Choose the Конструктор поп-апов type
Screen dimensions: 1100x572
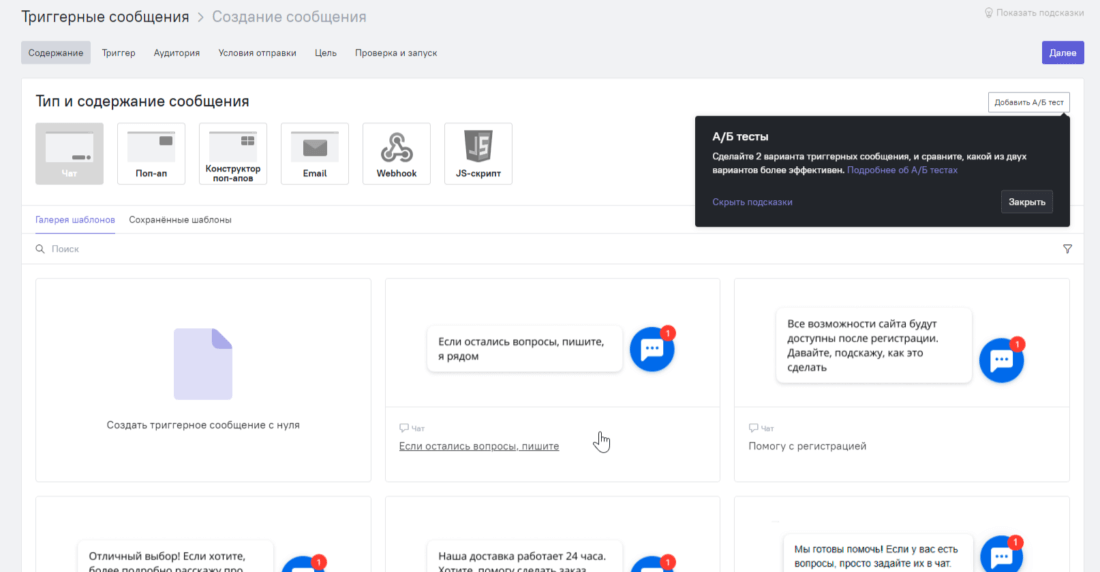[x=233, y=154]
